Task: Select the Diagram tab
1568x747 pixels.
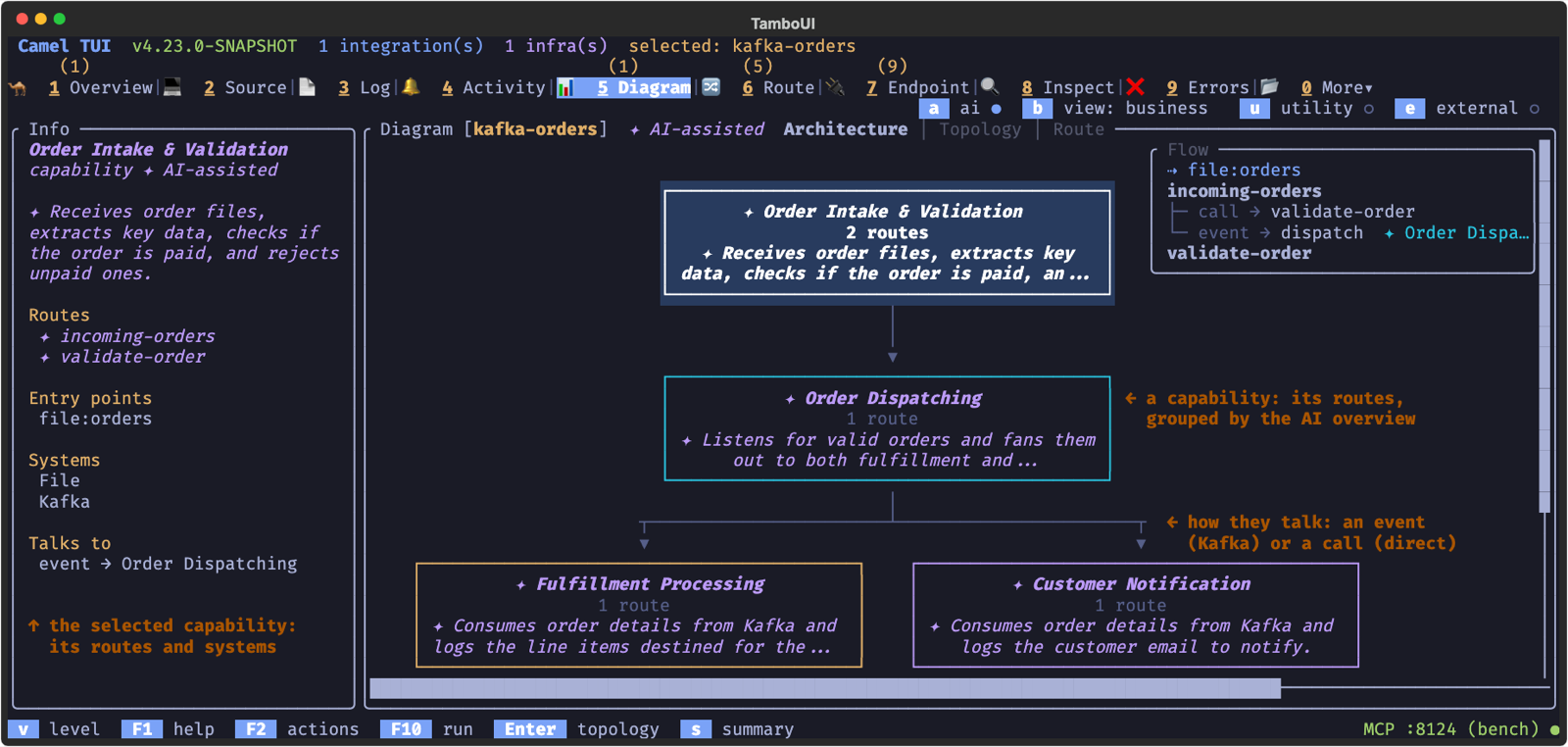Action: [x=643, y=87]
